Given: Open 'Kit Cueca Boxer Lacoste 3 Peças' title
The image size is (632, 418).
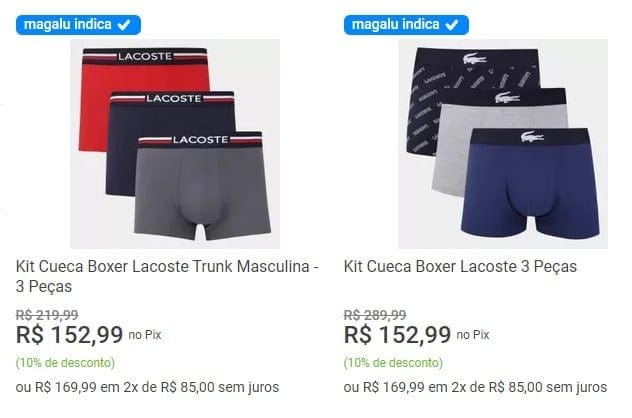Looking at the screenshot, I should 460,266.
